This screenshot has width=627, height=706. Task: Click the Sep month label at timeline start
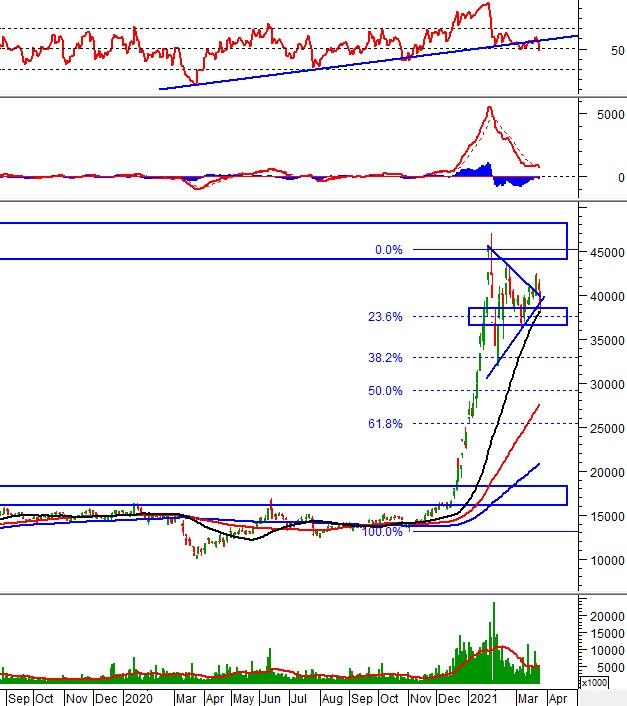(19, 699)
